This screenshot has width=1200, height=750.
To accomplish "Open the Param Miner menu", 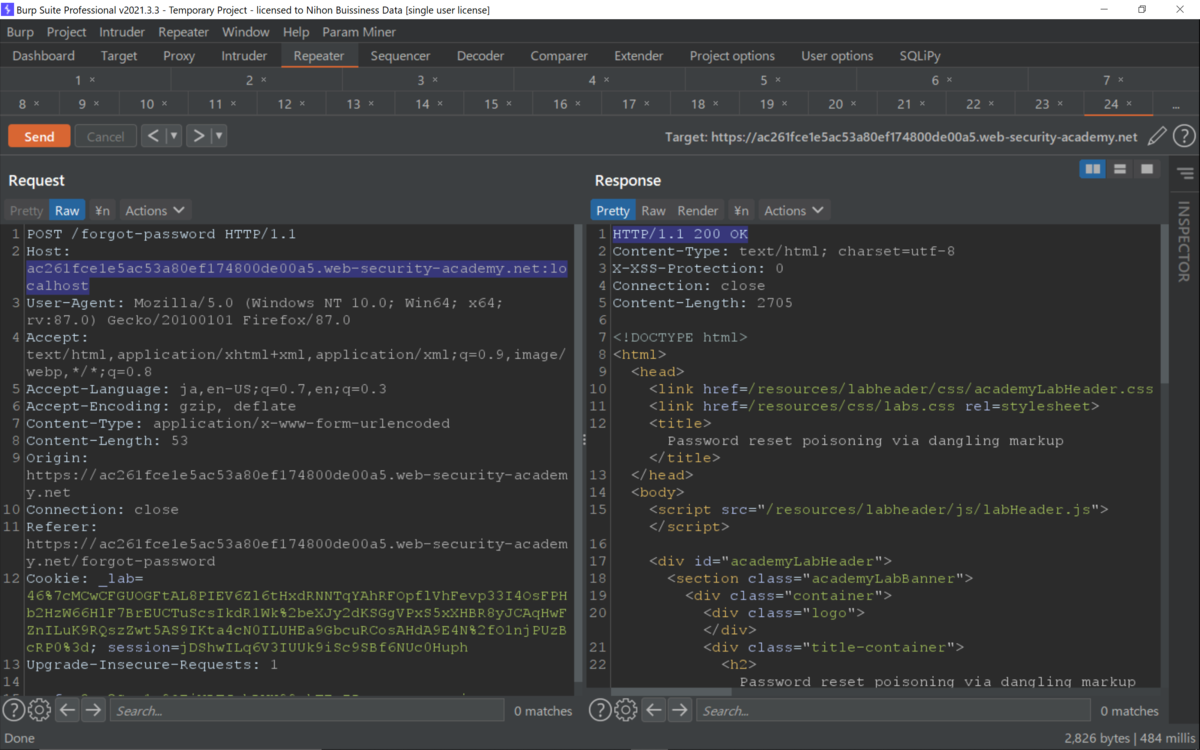I will [359, 32].
